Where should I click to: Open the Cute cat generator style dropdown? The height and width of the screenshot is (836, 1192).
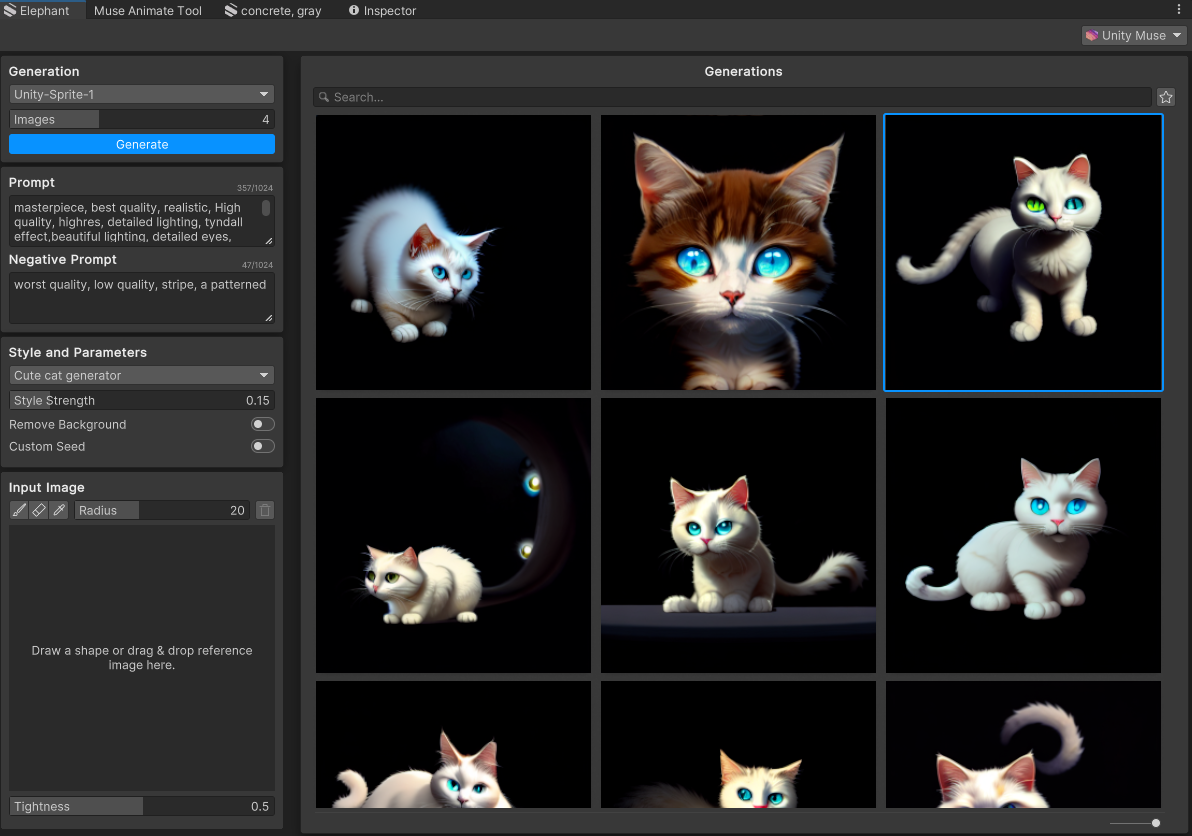[141, 375]
